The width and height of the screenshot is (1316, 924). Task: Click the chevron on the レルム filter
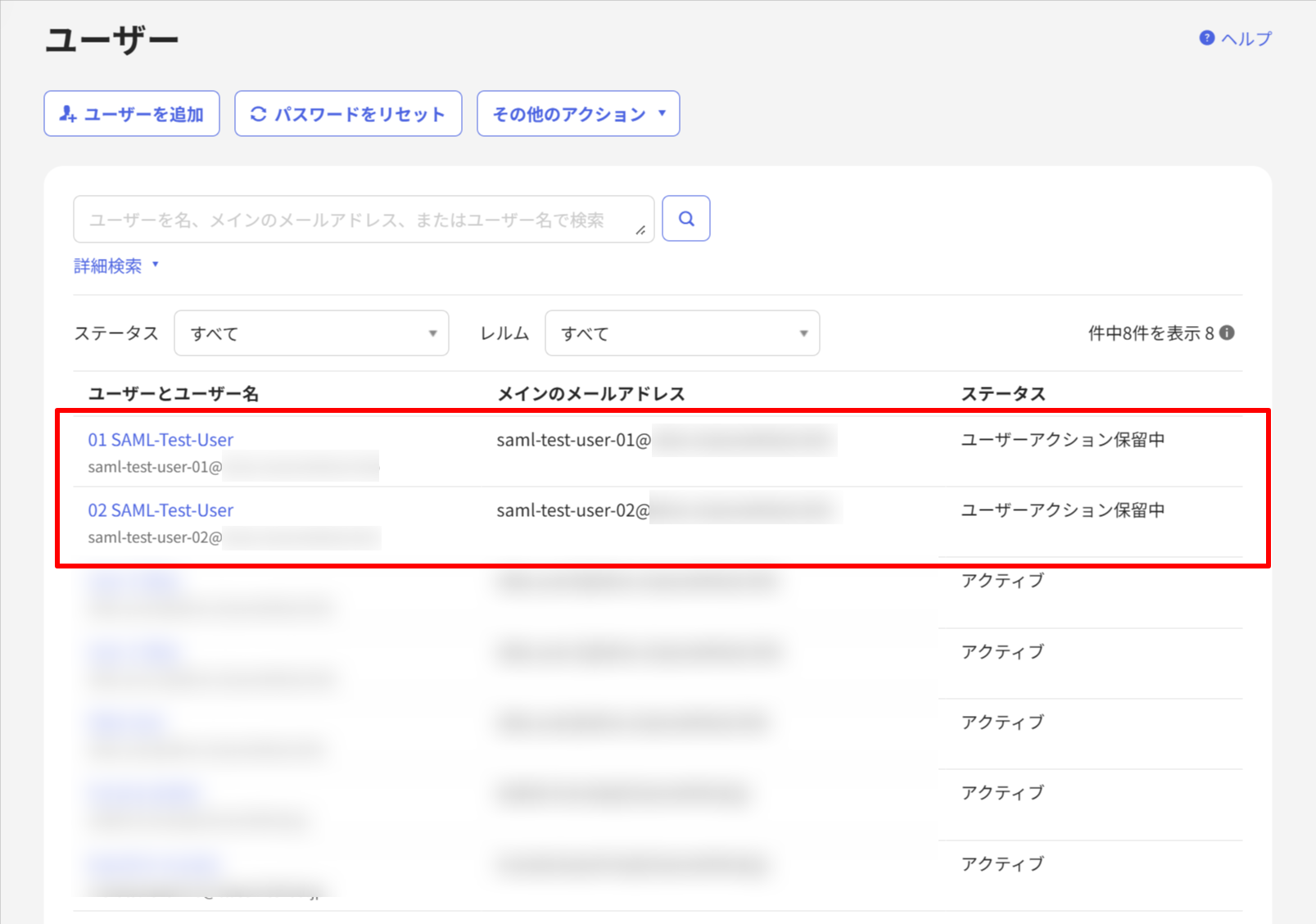tap(803, 333)
